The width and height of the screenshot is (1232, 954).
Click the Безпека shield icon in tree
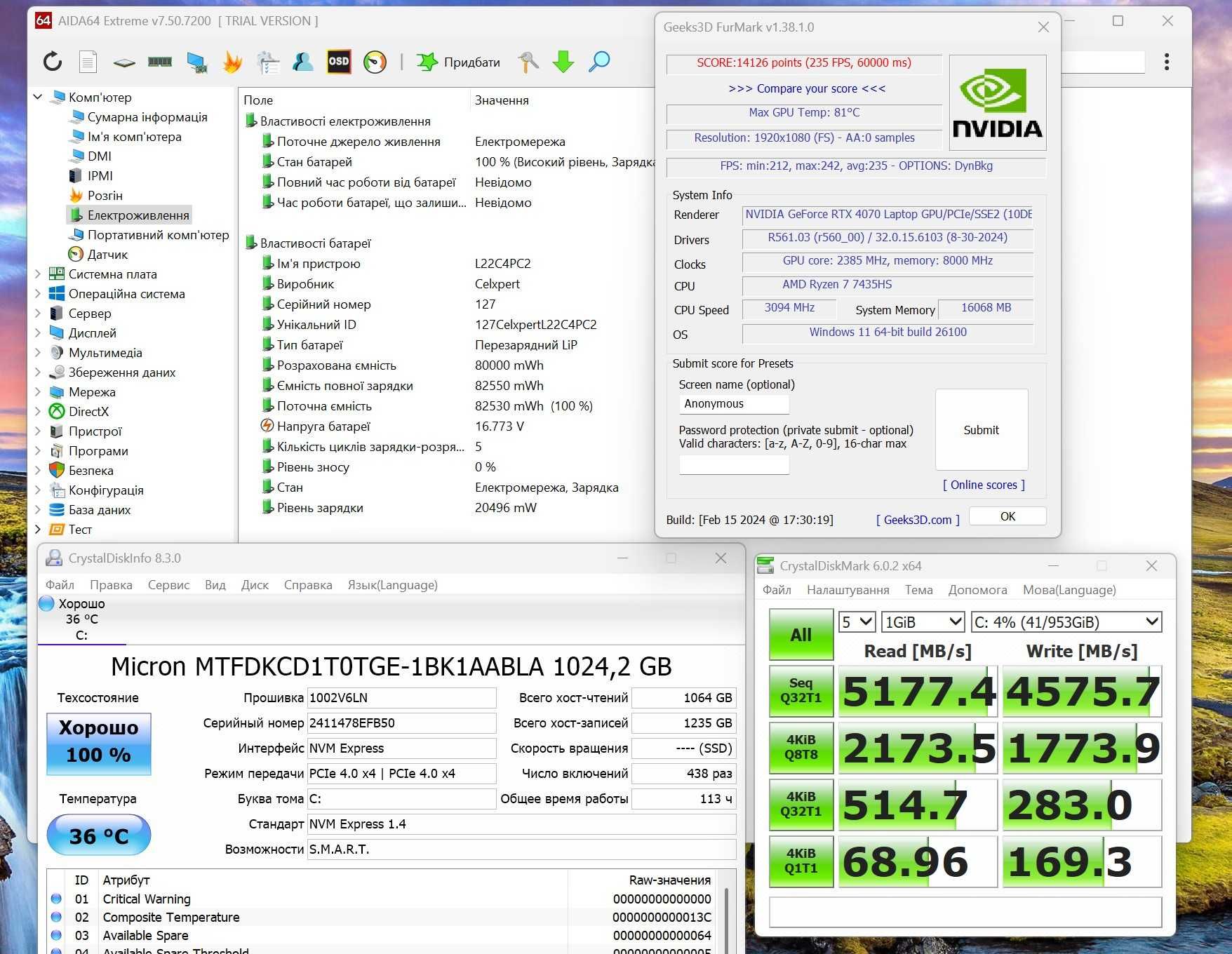(57, 470)
